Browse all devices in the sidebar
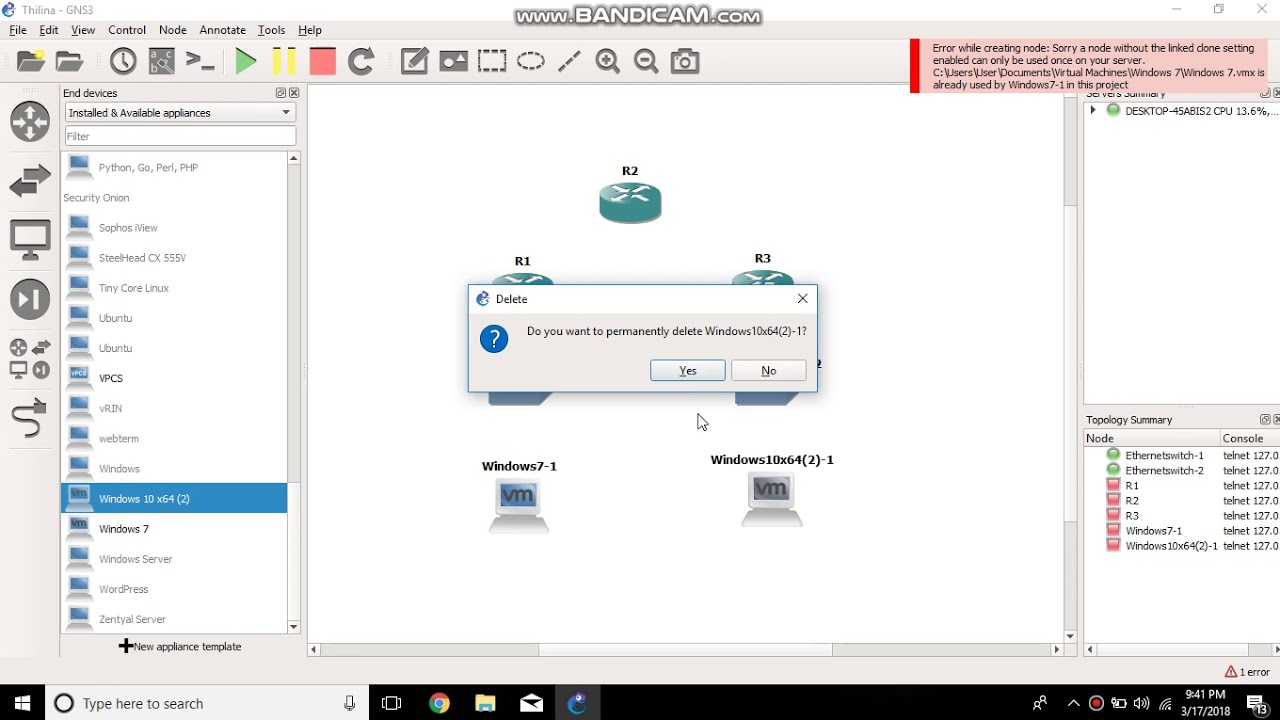1280x720 pixels. click(x=30, y=358)
